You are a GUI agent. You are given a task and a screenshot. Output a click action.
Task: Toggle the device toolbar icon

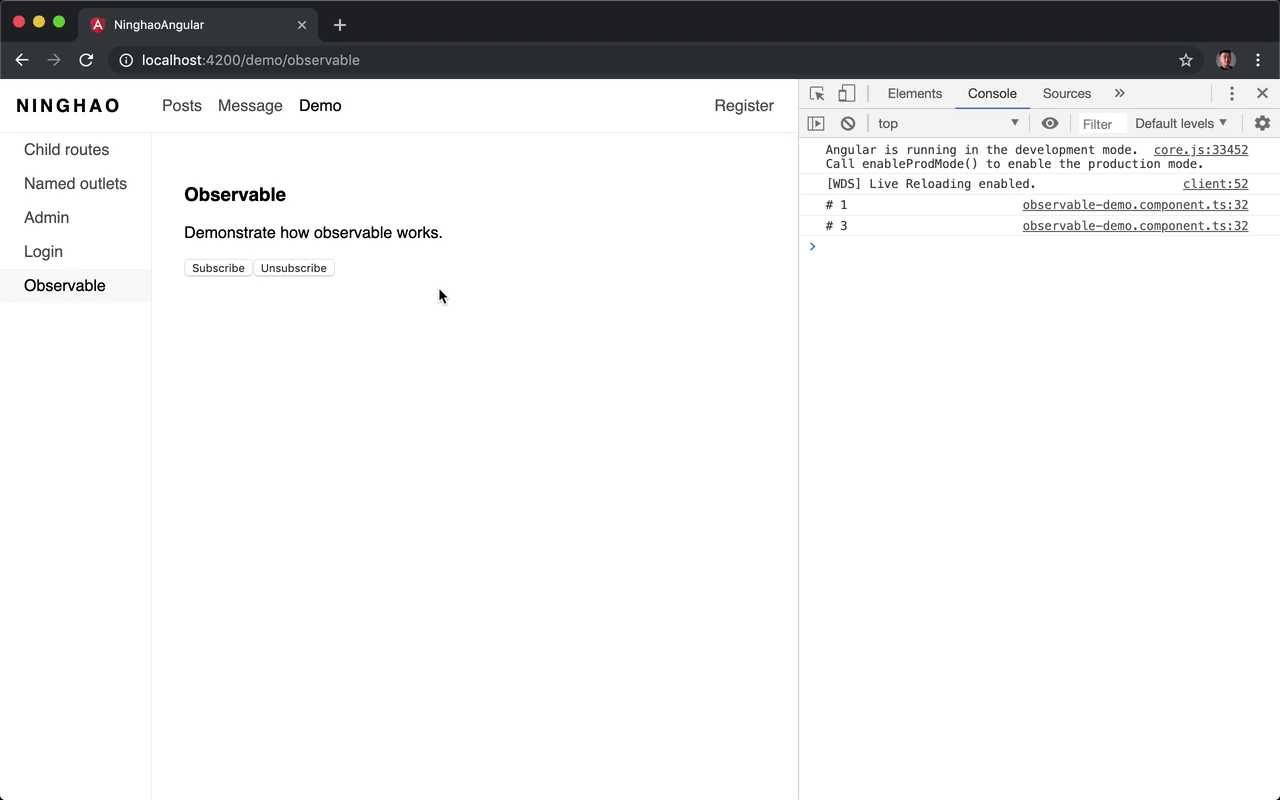pyautogui.click(x=846, y=93)
